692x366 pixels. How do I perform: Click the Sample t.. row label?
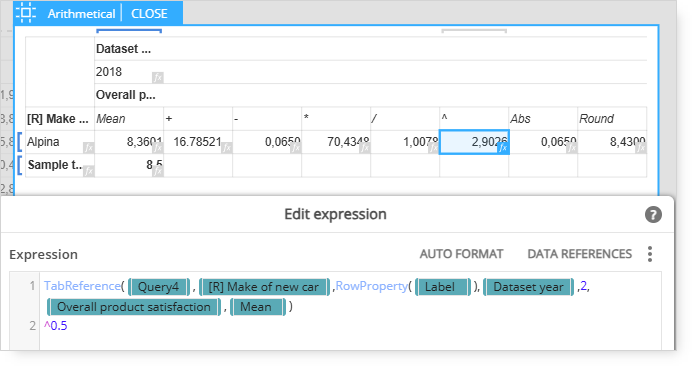pyautogui.click(x=54, y=165)
